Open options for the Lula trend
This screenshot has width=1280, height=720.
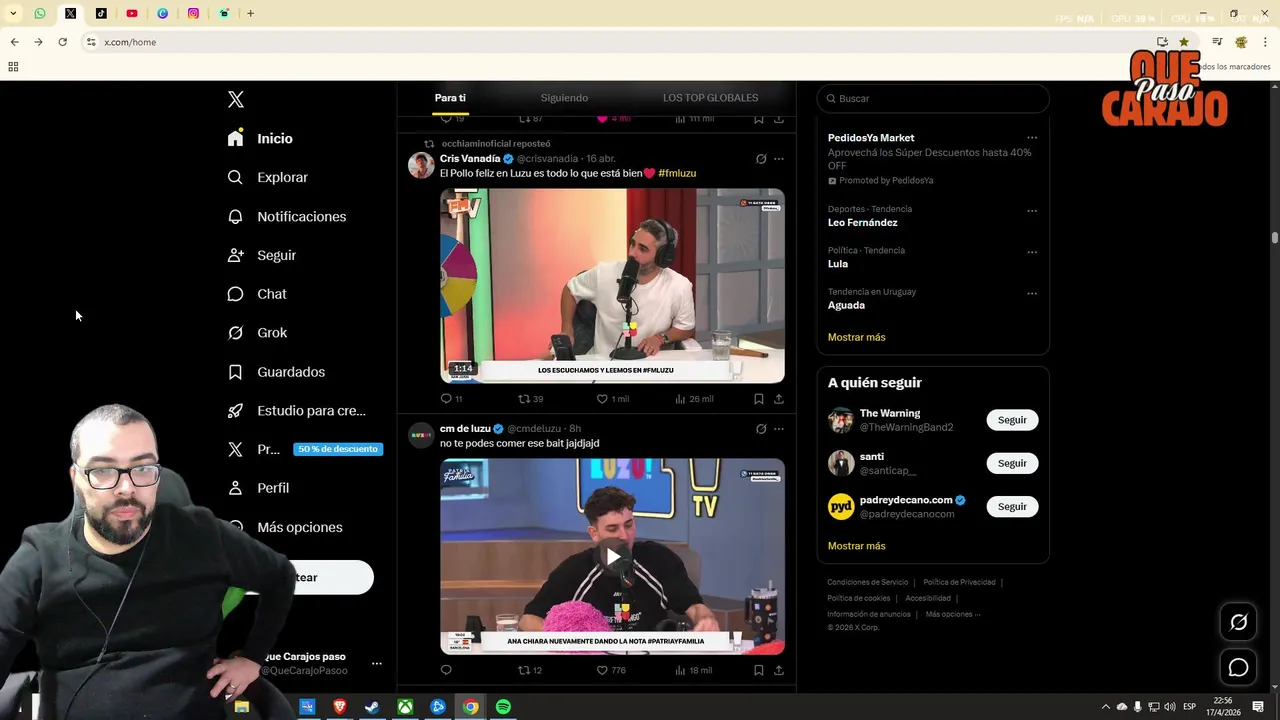tap(1032, 252)
